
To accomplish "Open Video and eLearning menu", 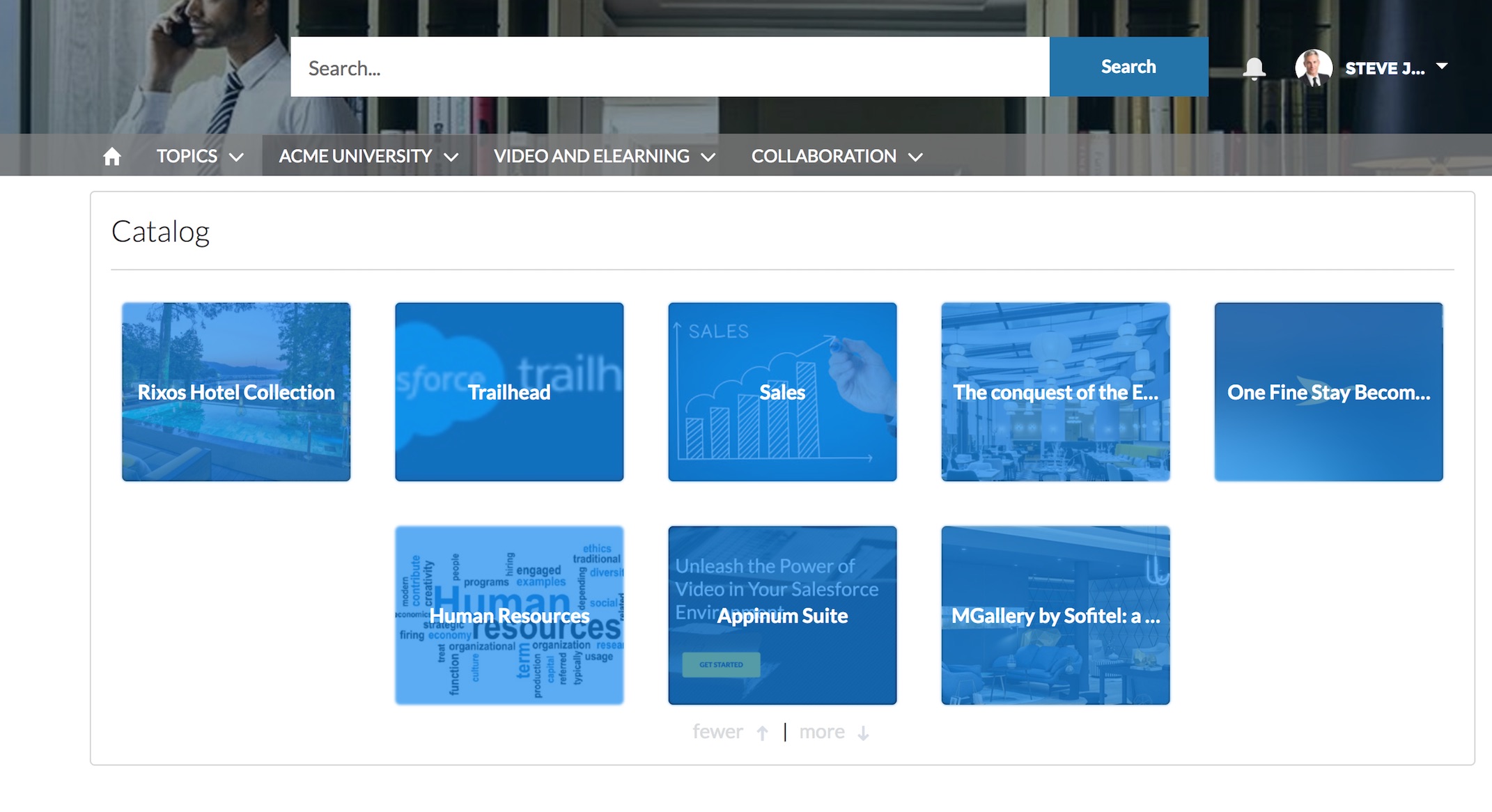I will coord(592,156).
